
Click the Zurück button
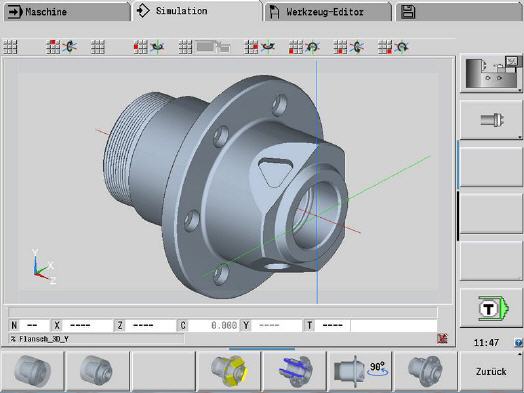491,371
